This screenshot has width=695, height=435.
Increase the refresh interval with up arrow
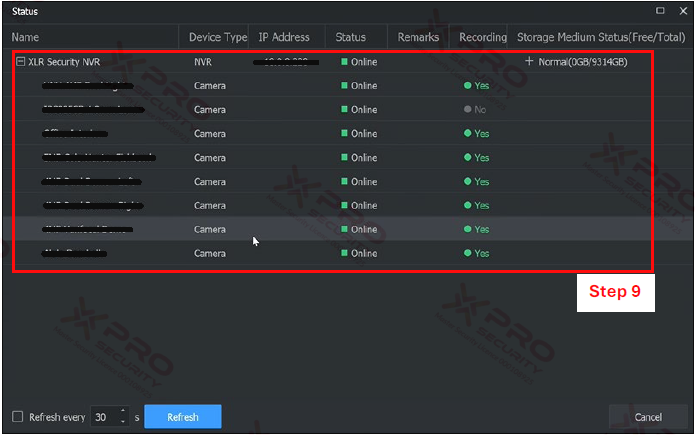123,411
